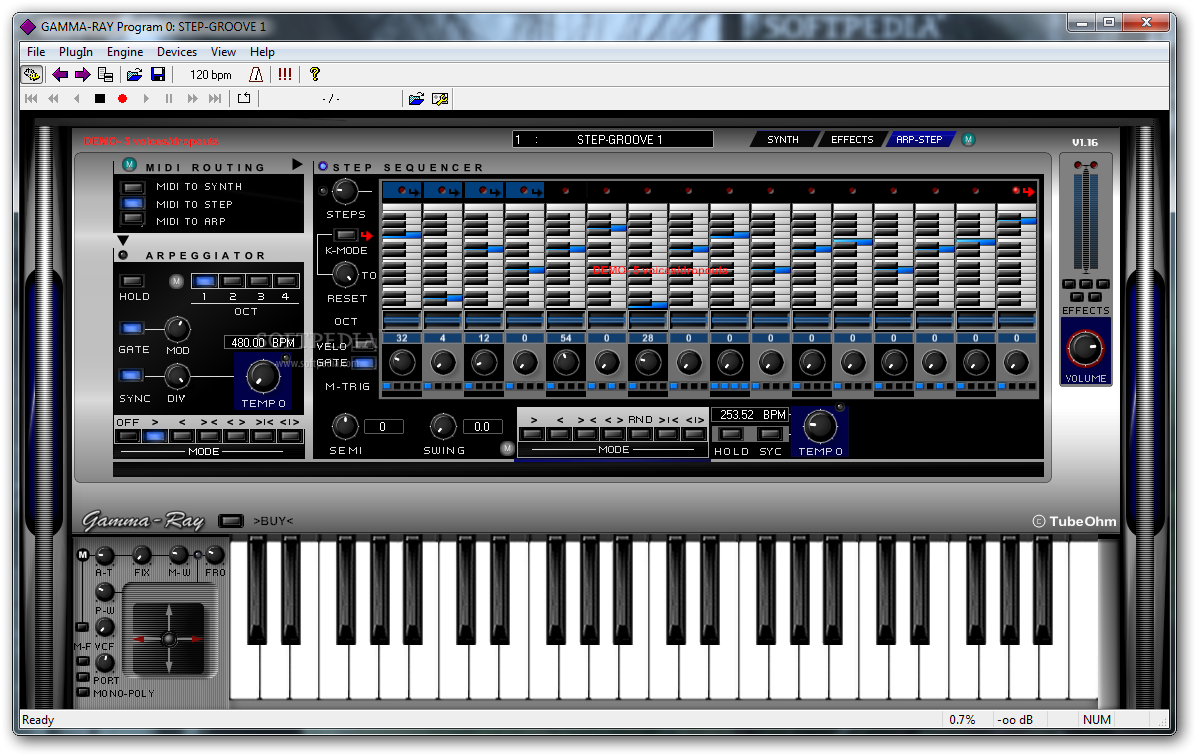The image size is (1197, 756).
Task: Click the M icon next to arpeggiator HOLD
Action: pyautogui.click(x=176, y=281)
